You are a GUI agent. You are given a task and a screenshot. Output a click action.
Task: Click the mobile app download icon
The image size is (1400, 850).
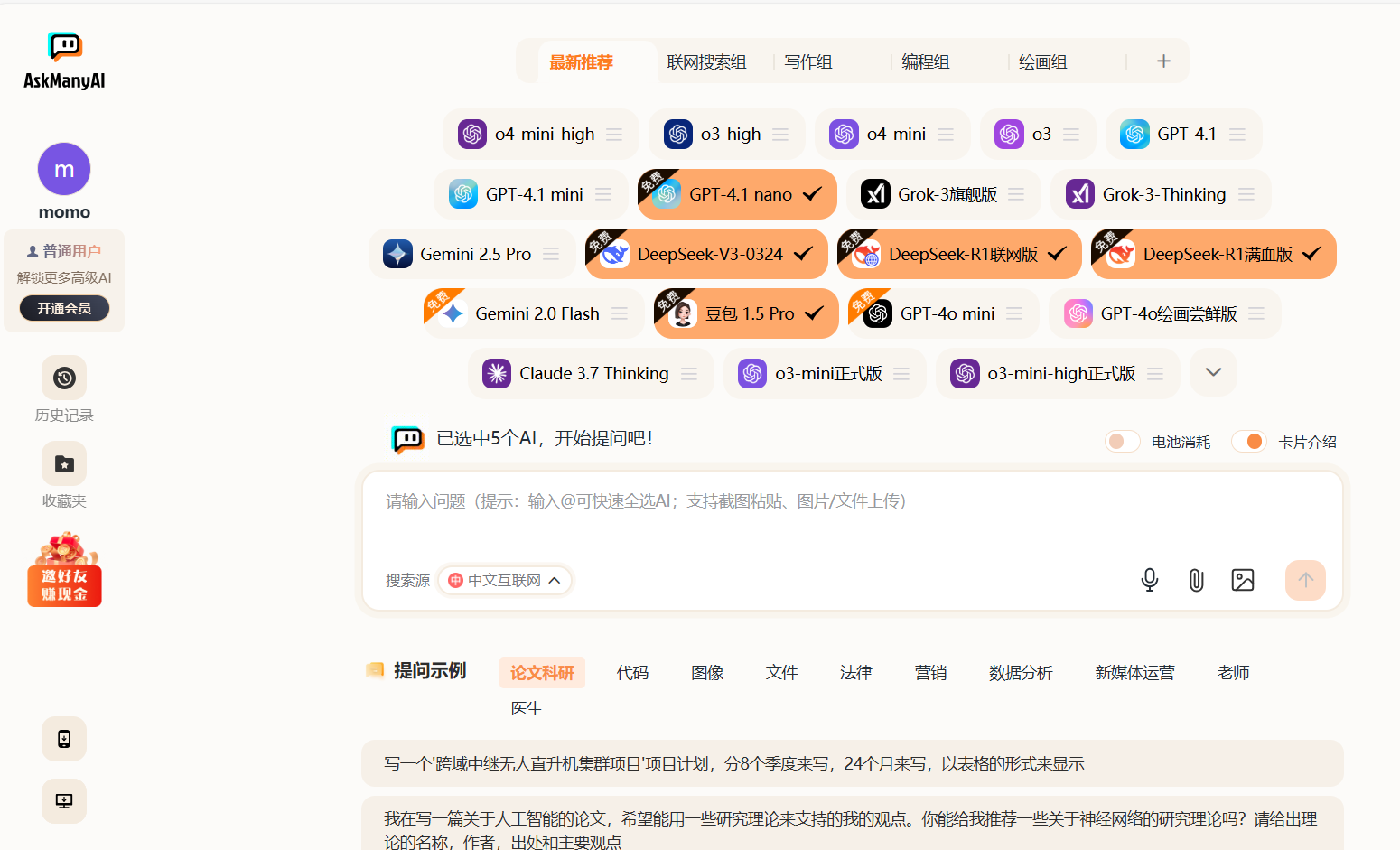click(64, 739)
